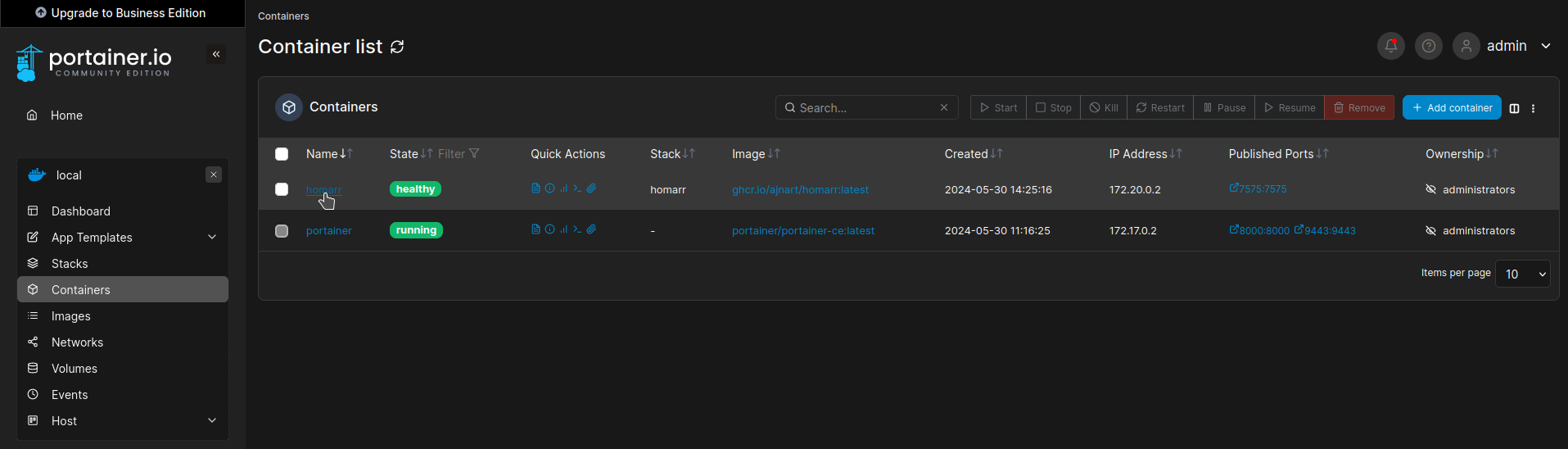Collapse the sidebar with double chevron
The width and height of the screenshot is (1568, 449).
[x=216, y=54]
